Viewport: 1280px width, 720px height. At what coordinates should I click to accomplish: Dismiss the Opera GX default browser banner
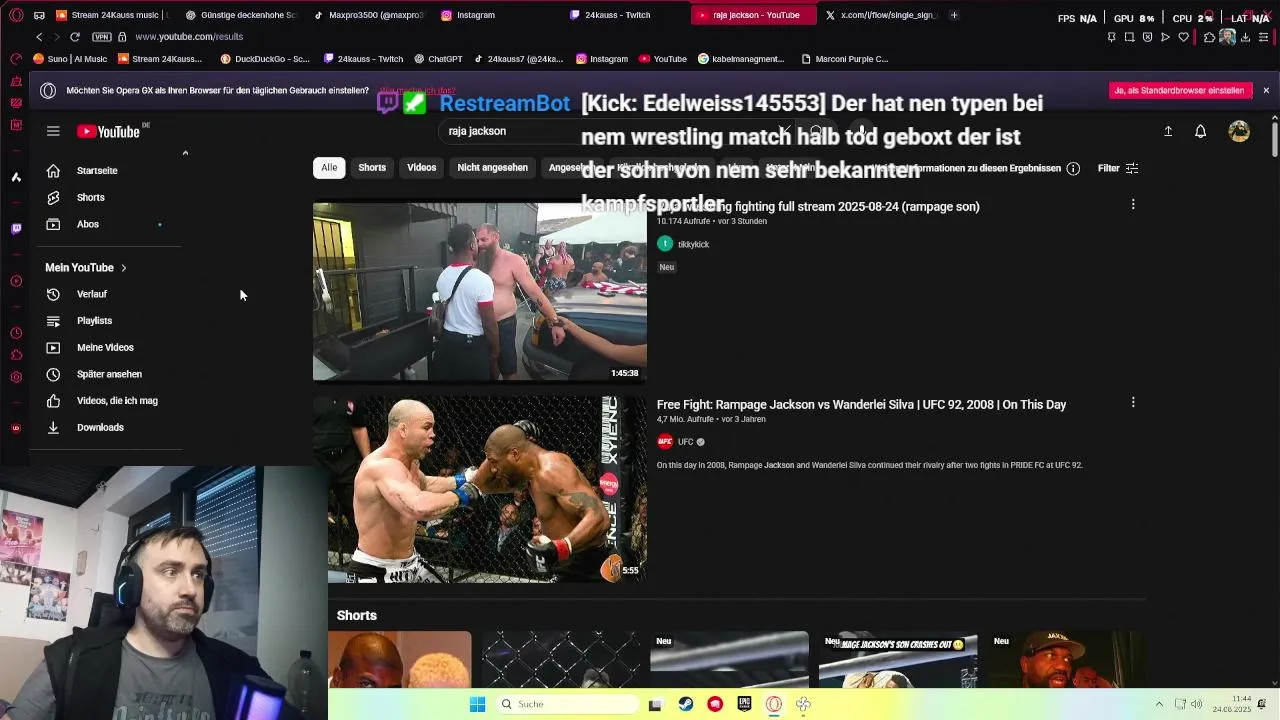pyautogui.click(x=1266, y=90)
